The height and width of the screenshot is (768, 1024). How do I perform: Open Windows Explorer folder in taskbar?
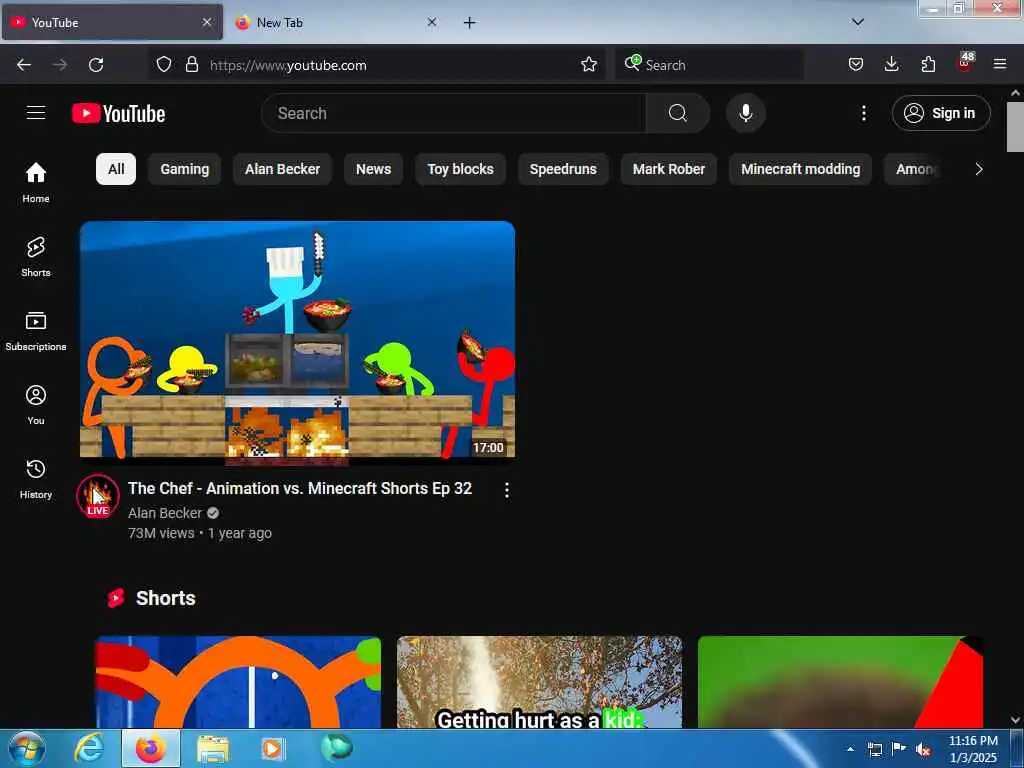click(213, 749)
